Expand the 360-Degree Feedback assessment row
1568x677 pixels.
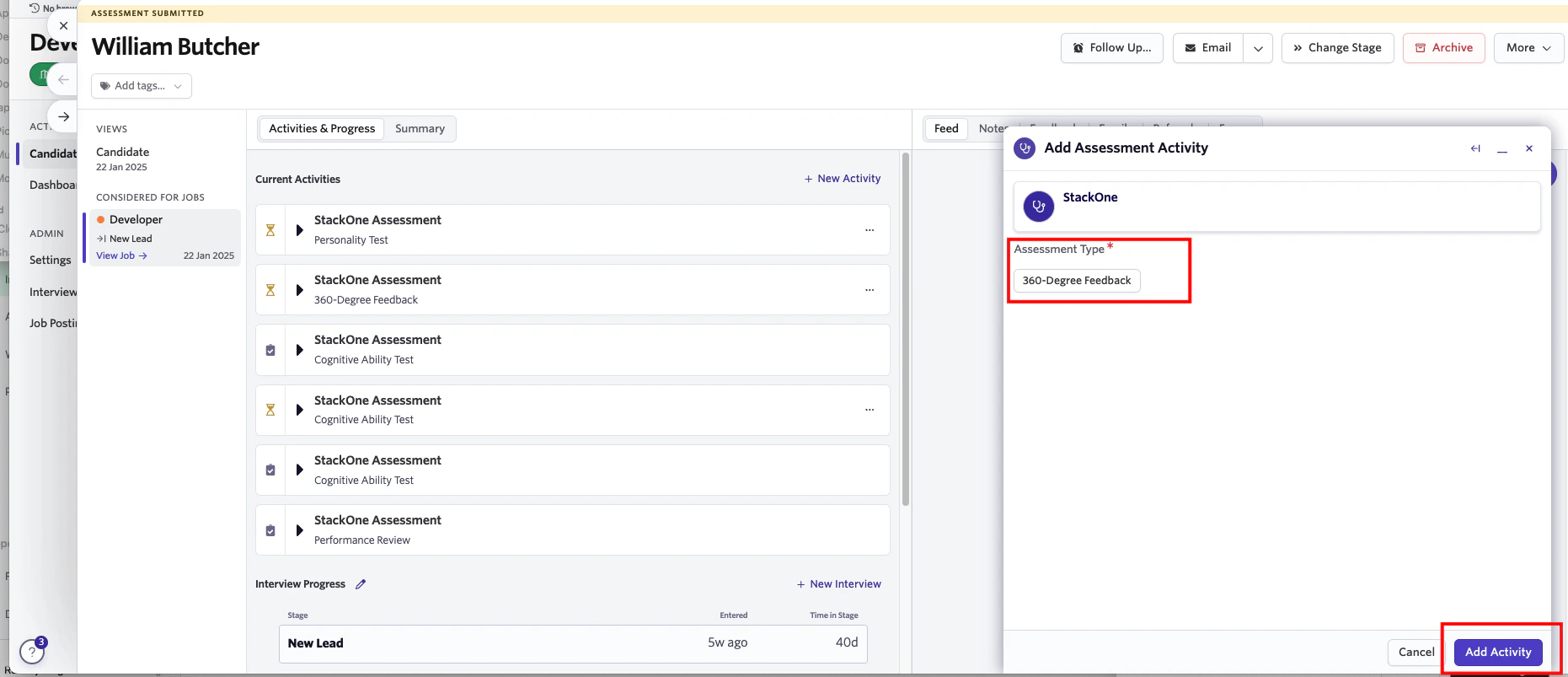299,290
